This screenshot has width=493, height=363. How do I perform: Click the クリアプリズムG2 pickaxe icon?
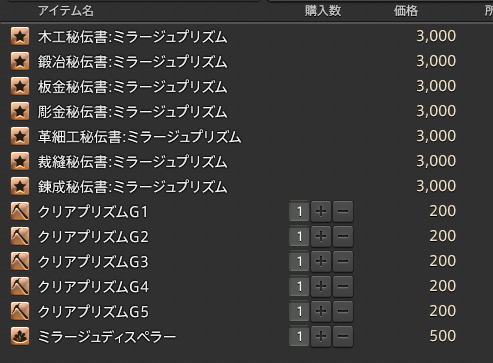[x=20, y=236]
